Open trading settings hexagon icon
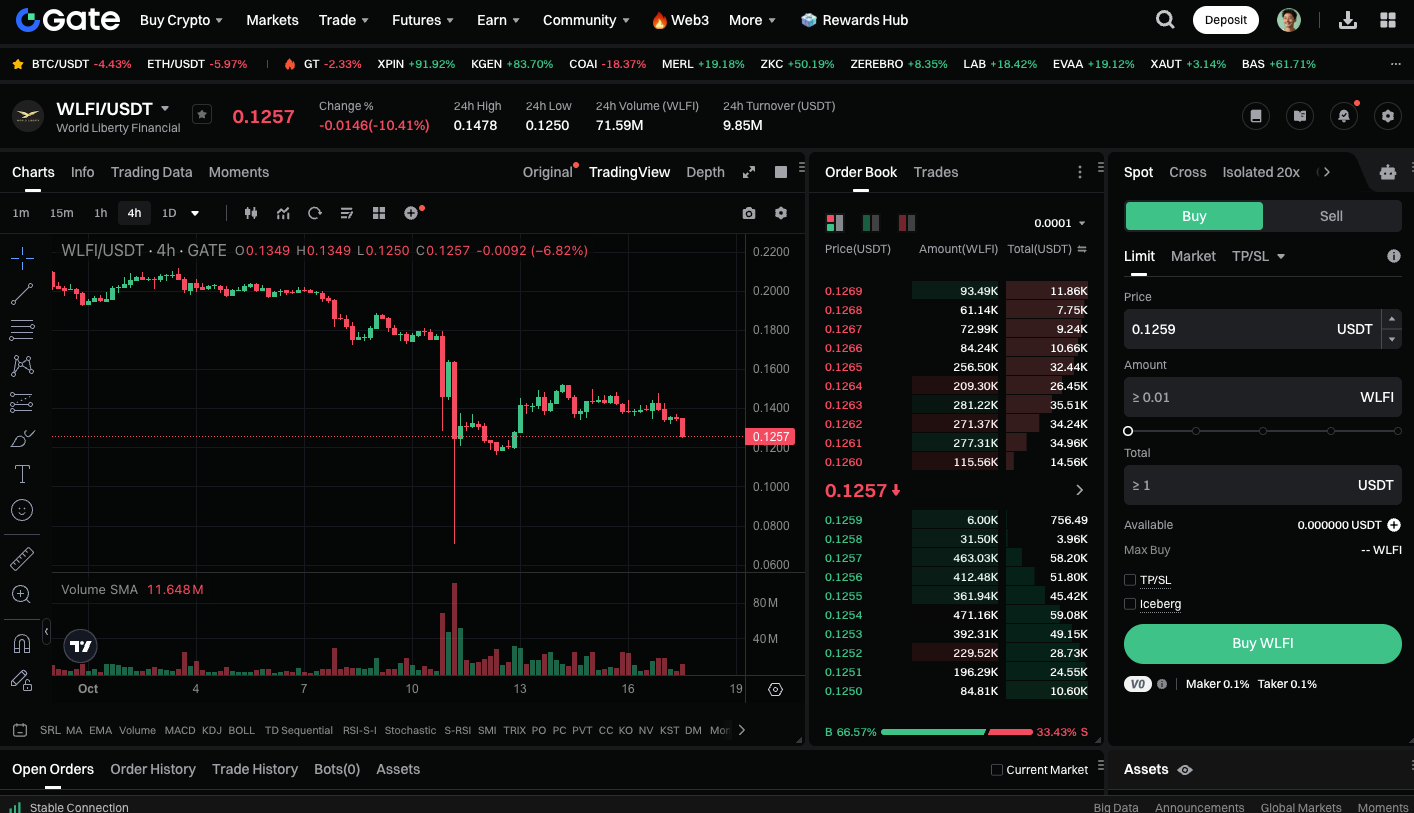The image size is (1414, 813). [1388, 116]
